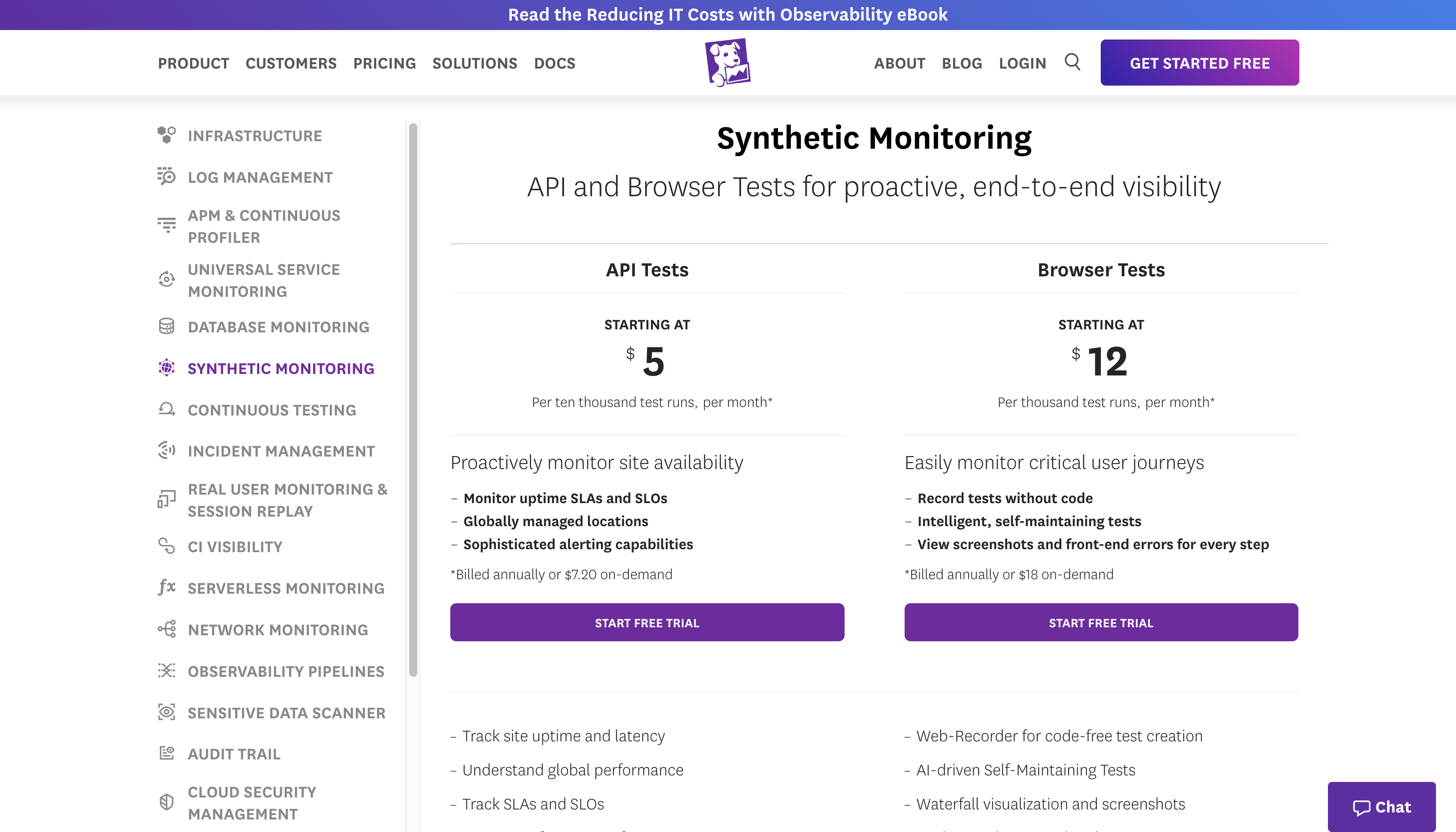
Task: Click the search icon in navigation bar
Action: (1072, 63)
